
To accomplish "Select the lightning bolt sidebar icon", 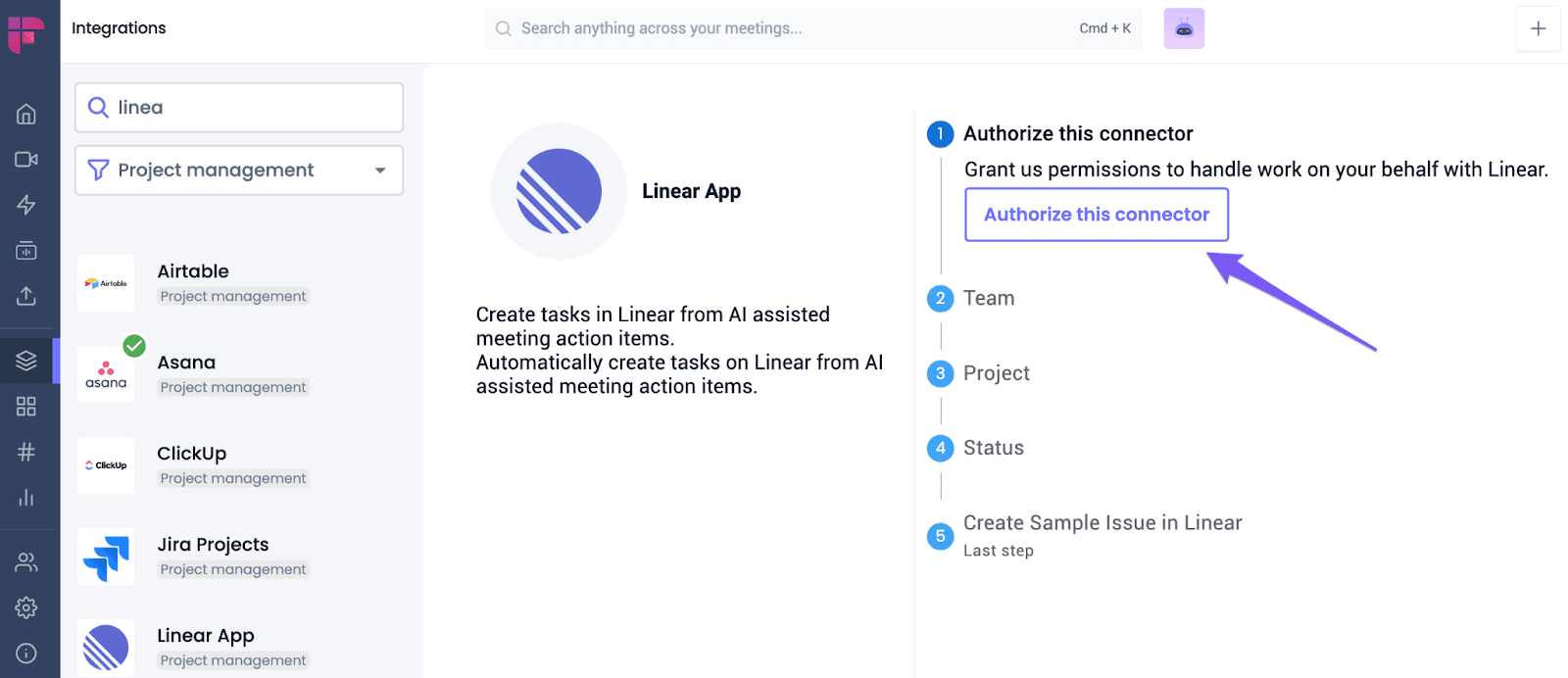I will (26, 205).
